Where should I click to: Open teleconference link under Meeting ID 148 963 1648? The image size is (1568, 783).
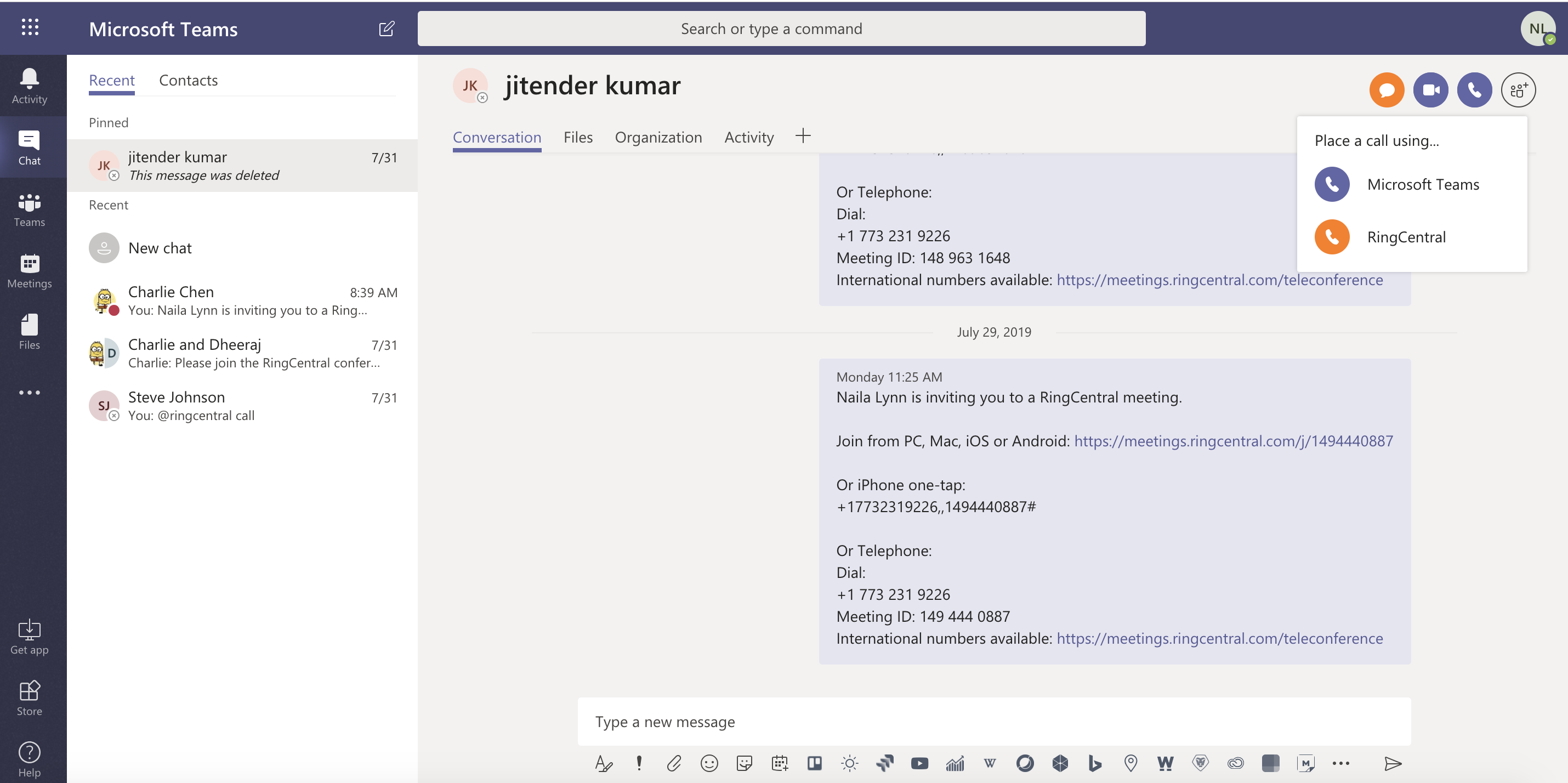click(x=1220, y=280)
